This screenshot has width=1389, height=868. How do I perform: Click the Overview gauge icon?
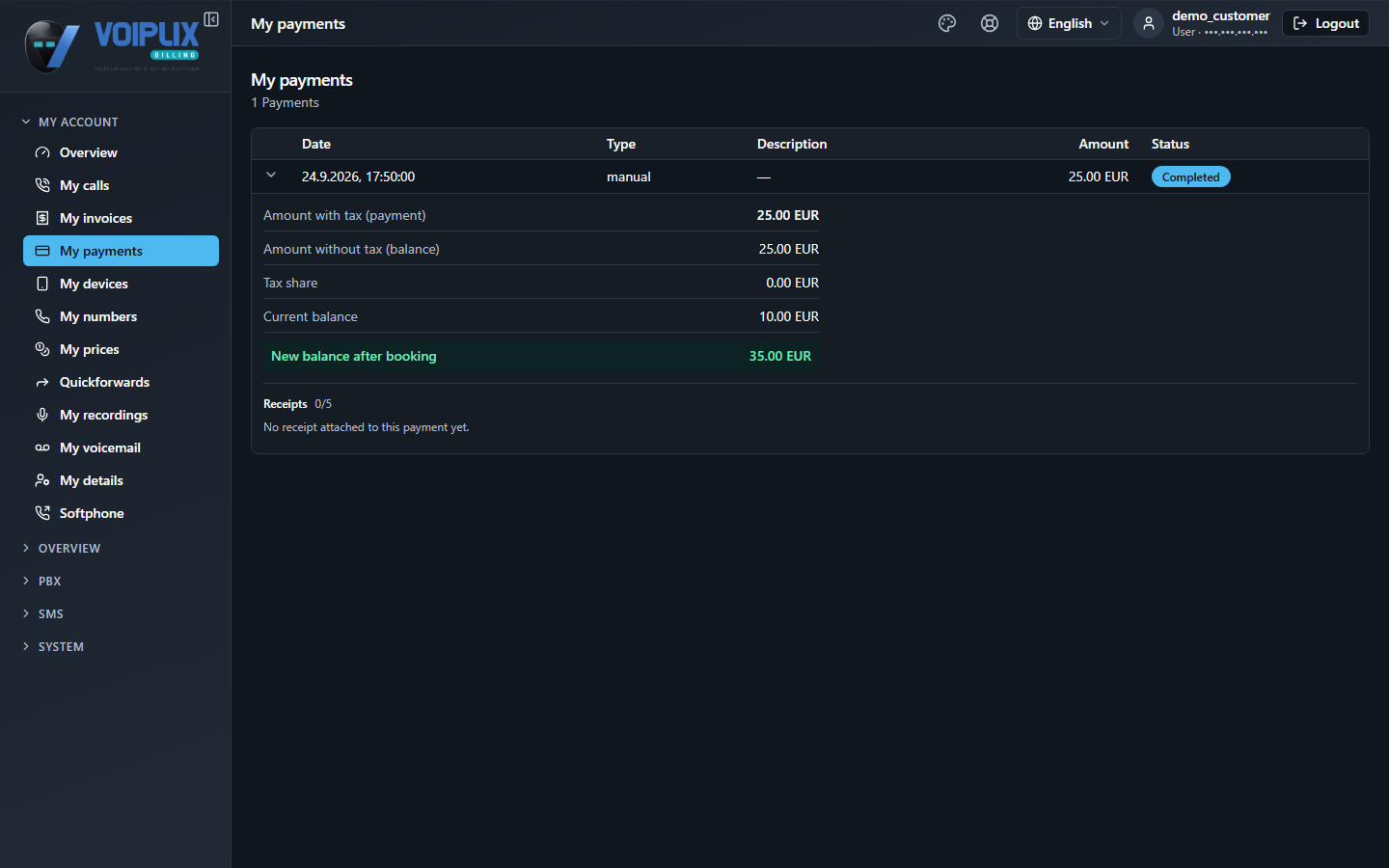click(x=42, y=152)
